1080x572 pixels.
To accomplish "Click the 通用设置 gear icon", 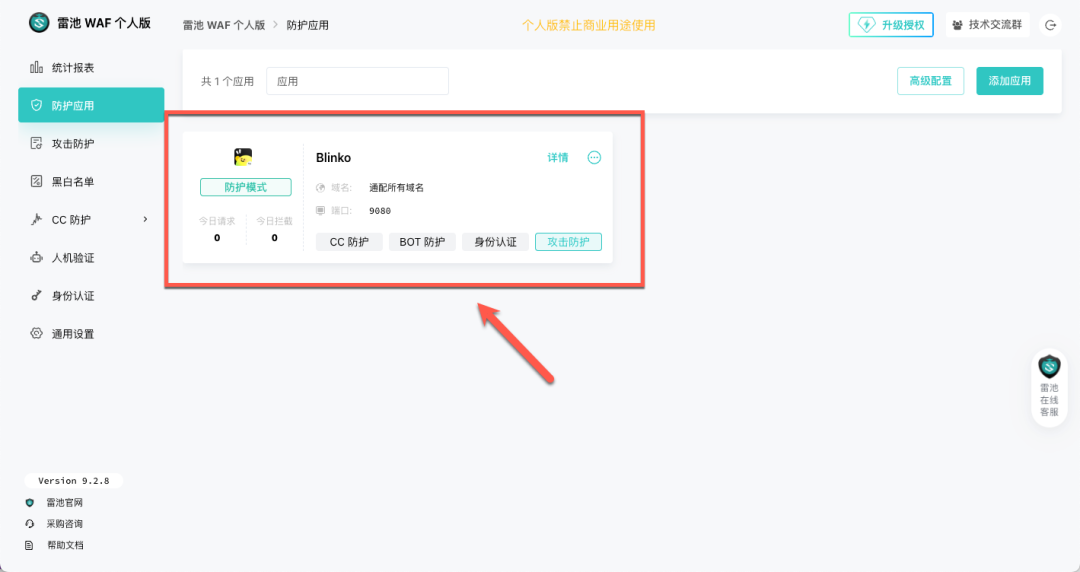I will coord(37,333).
